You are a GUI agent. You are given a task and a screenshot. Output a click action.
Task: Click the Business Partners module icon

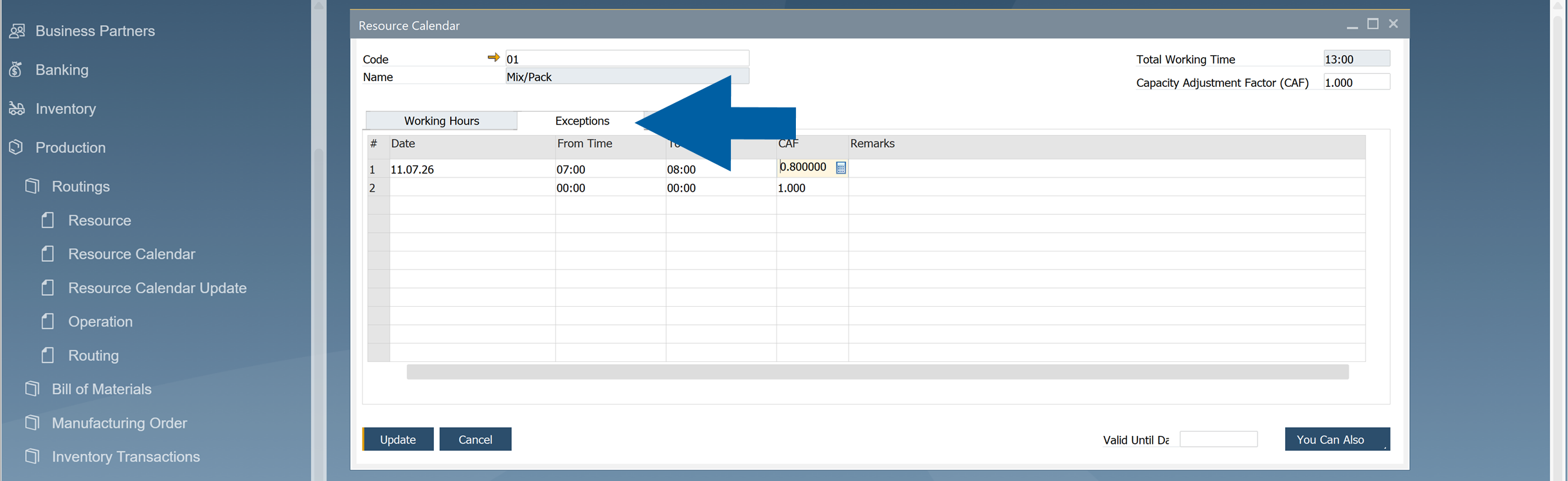click(x=17, y=31)
